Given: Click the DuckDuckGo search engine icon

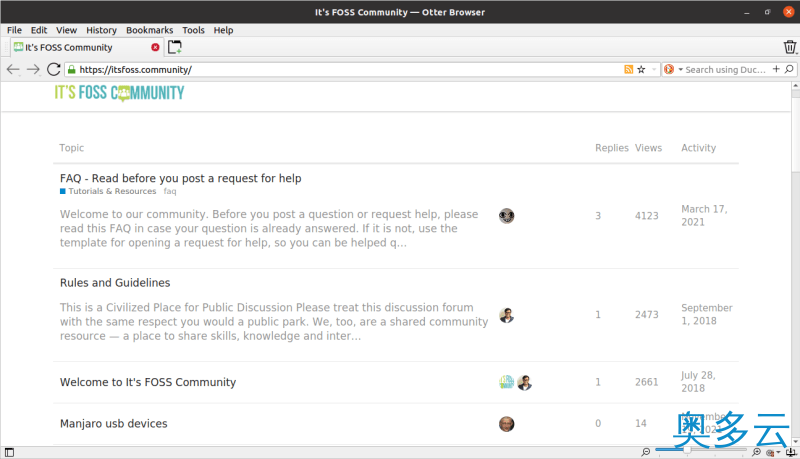Looking at the screenshot, I should [669, 69].
